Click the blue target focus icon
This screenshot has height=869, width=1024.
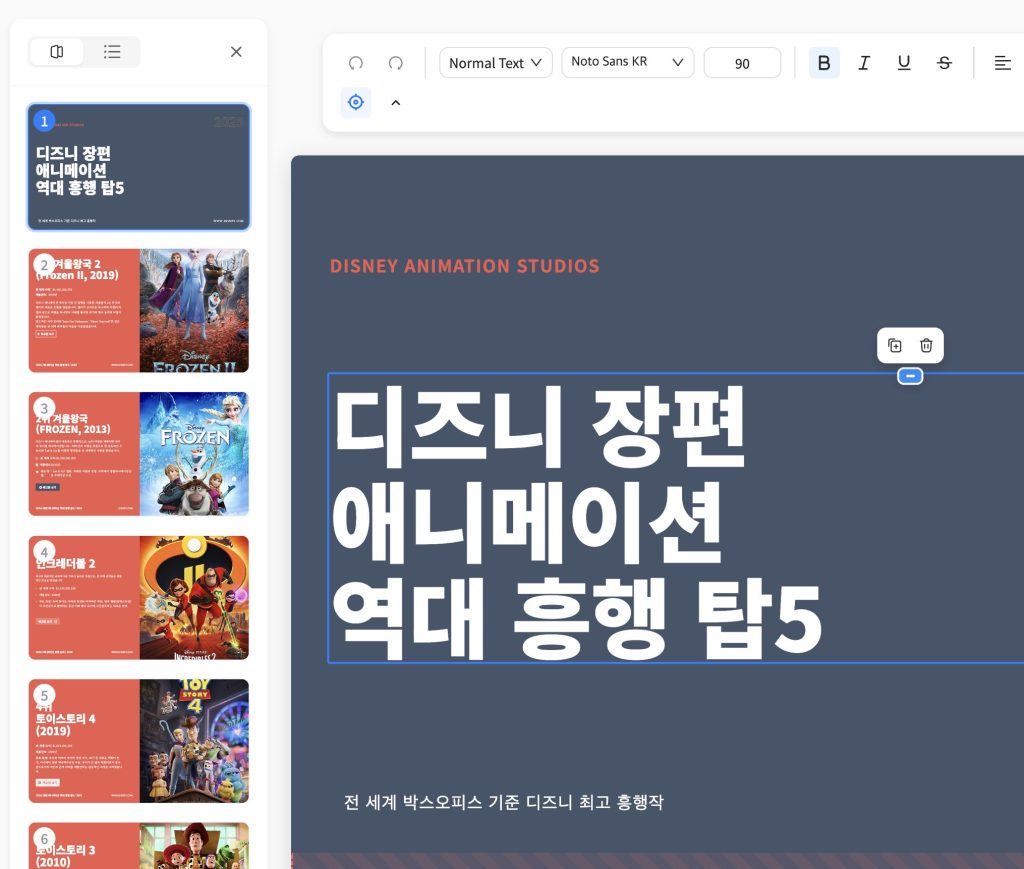coord(356,103)
